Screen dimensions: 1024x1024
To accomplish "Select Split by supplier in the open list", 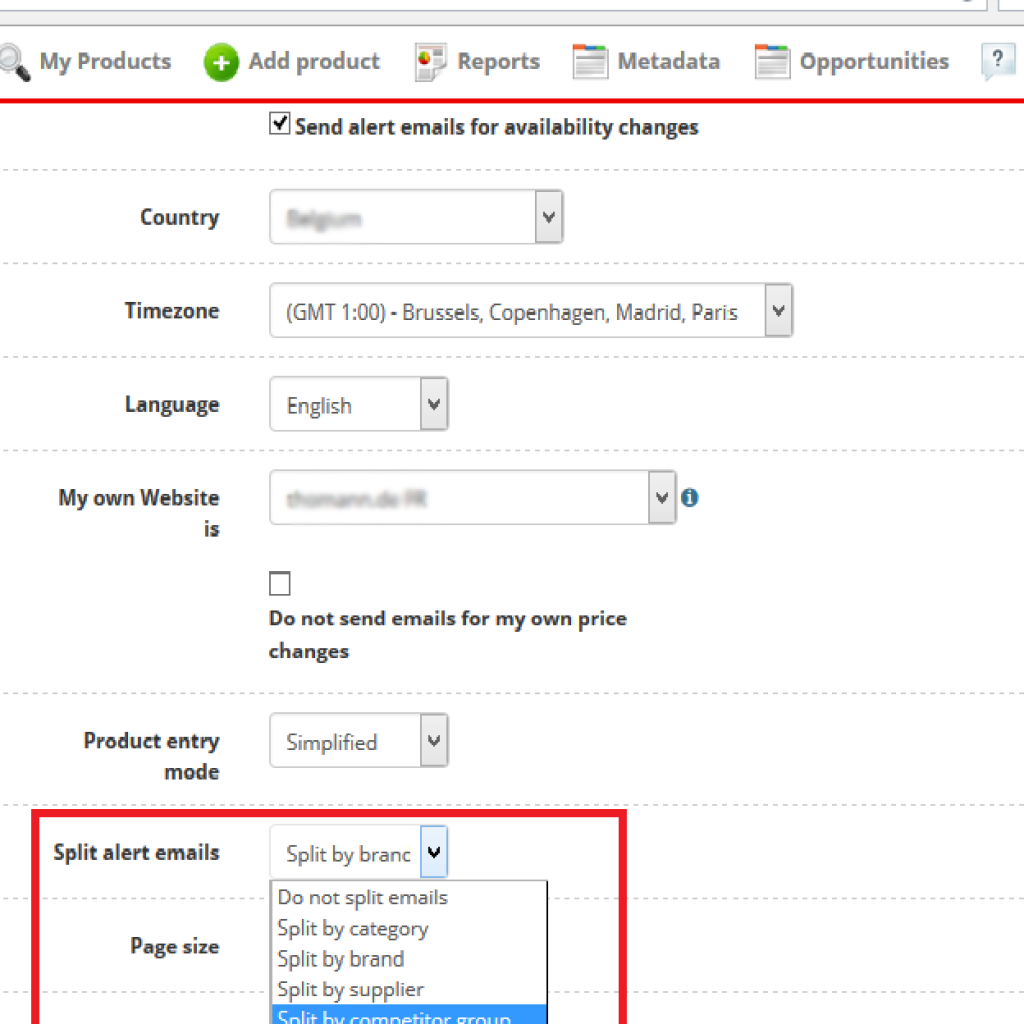I will [350, 989].
